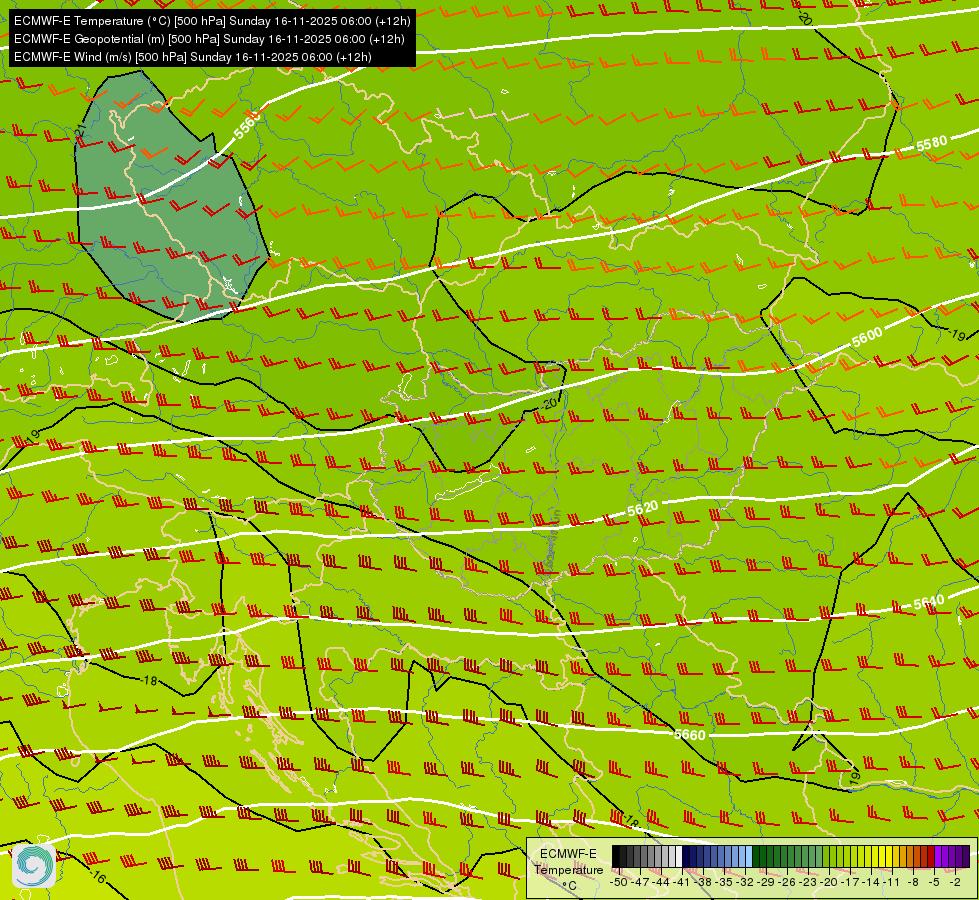
Task: Click the 5600 geopotential contour label
Action: click(x=867, y=337)
